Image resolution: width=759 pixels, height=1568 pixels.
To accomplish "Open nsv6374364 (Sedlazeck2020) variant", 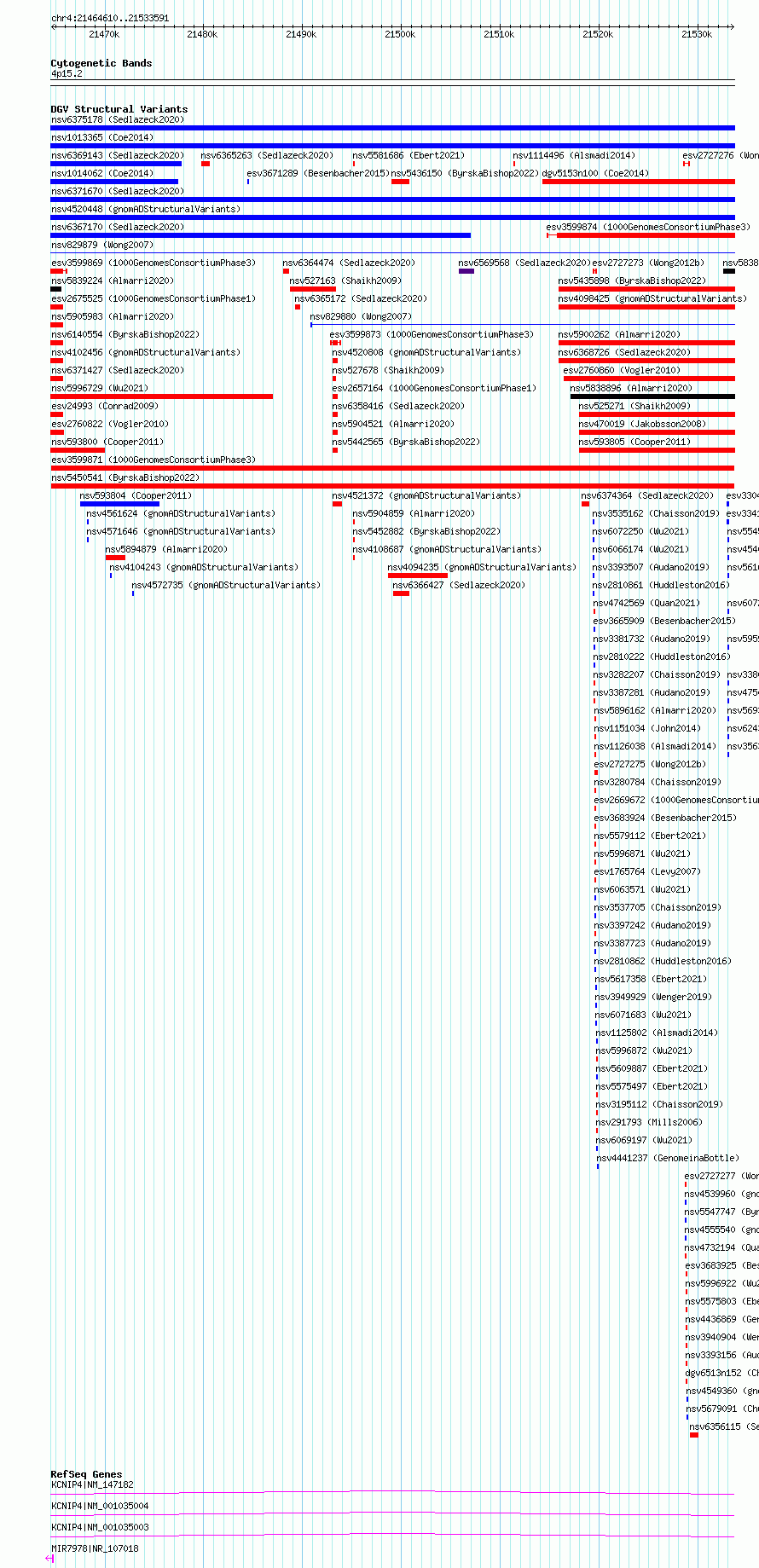I will (647, 495).
